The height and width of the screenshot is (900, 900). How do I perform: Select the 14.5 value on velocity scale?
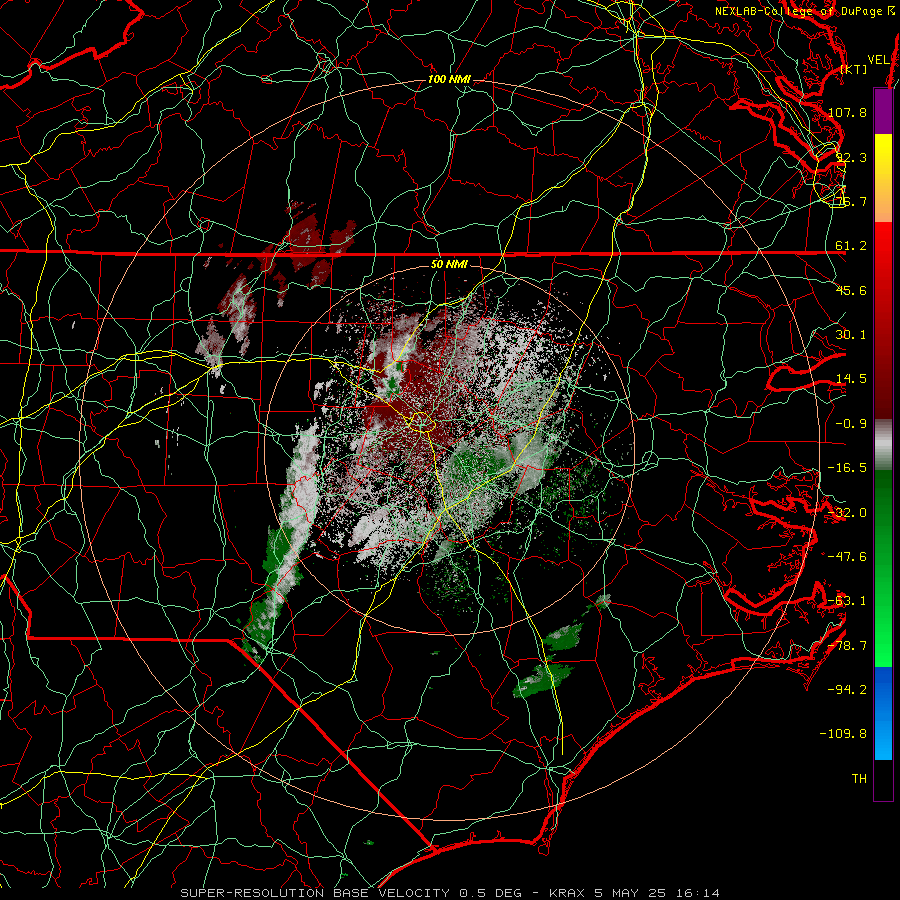[x=851, y=379]
